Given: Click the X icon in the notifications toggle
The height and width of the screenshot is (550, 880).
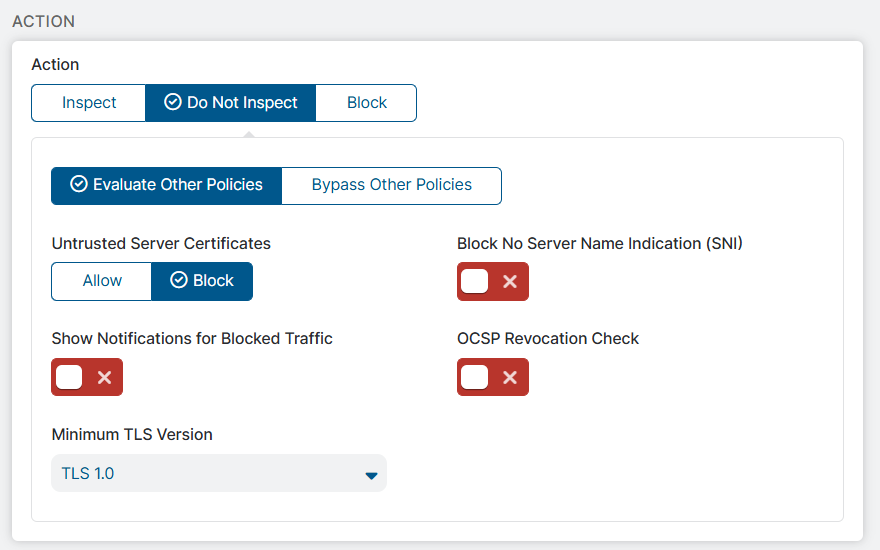Looking at the screenshot, I should tap(104, 377).
